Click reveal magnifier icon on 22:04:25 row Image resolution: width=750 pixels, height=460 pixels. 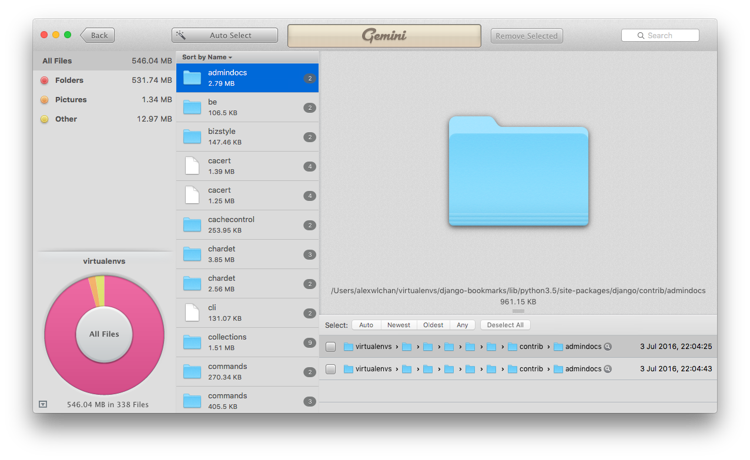(607, 347)
